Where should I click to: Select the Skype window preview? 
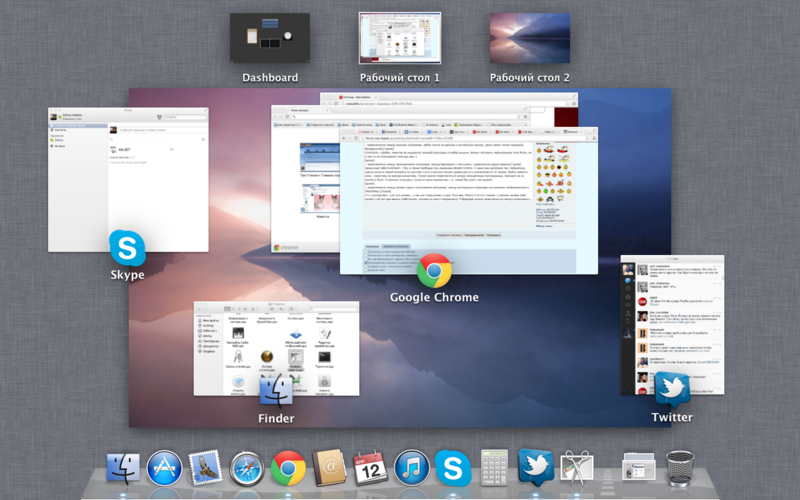pos(128,180)
